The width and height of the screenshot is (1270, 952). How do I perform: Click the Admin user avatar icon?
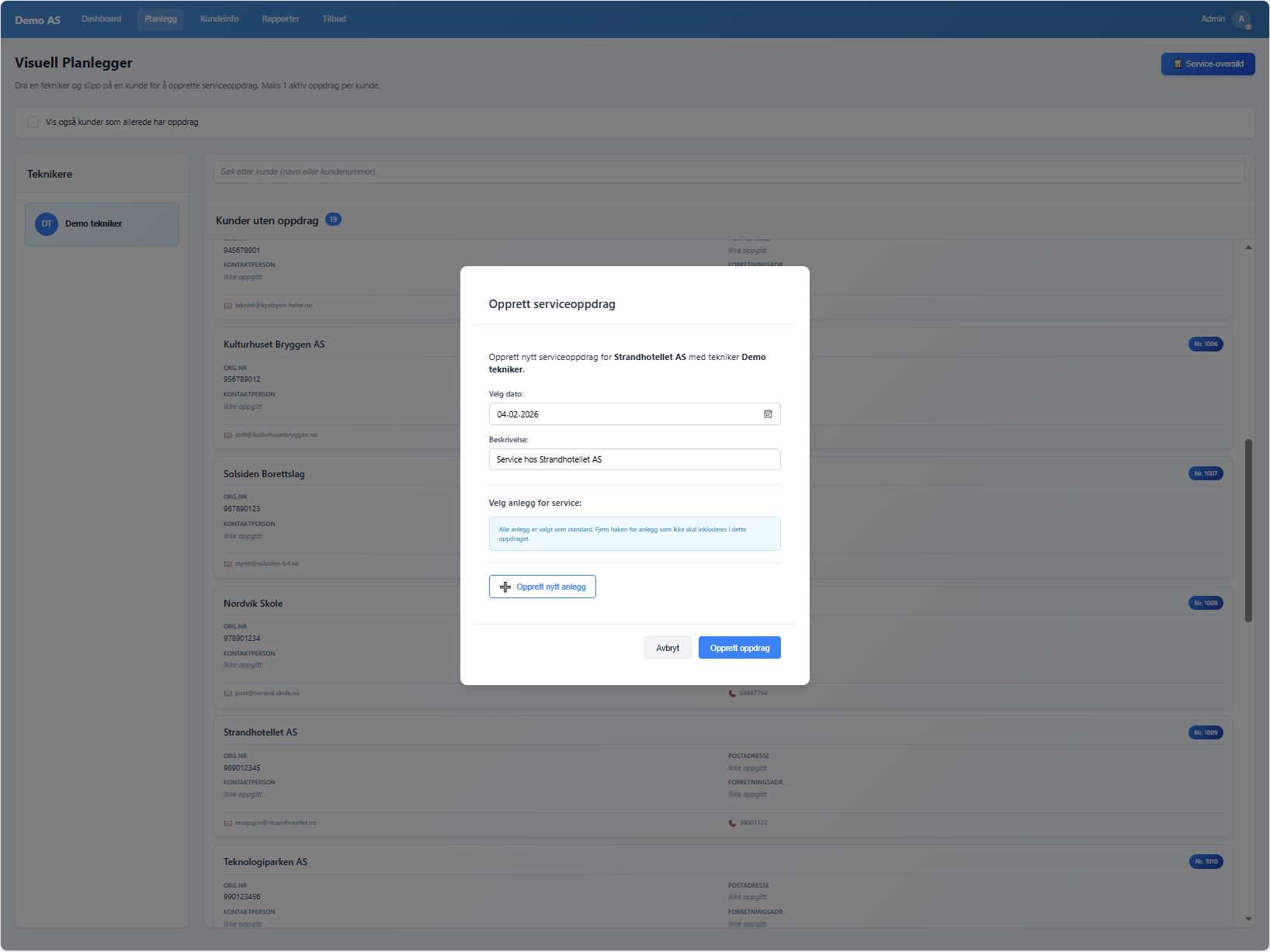pyautogui.click(x=1241, y=19)
